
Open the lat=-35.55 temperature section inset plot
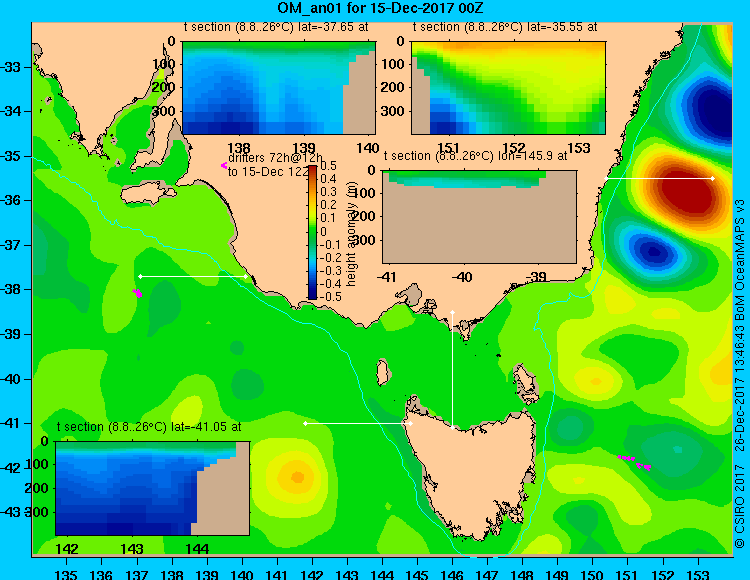508,88
